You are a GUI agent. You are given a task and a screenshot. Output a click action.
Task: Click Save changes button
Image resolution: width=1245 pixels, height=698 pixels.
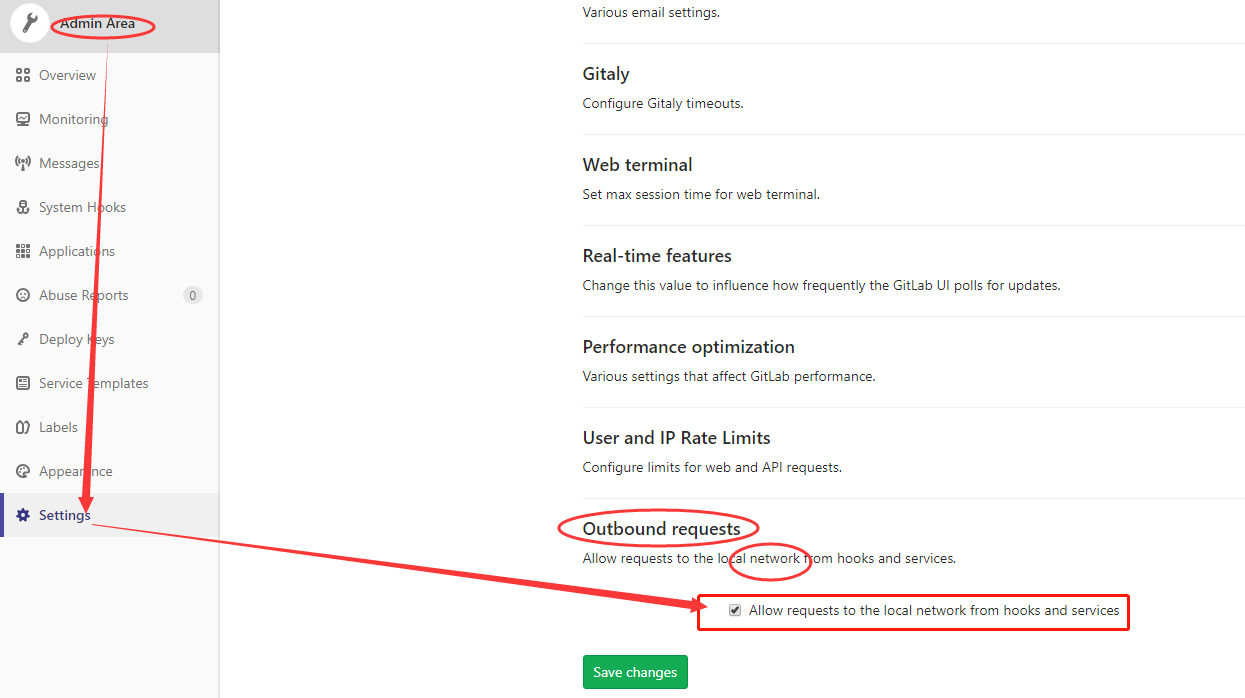(635, 672)
